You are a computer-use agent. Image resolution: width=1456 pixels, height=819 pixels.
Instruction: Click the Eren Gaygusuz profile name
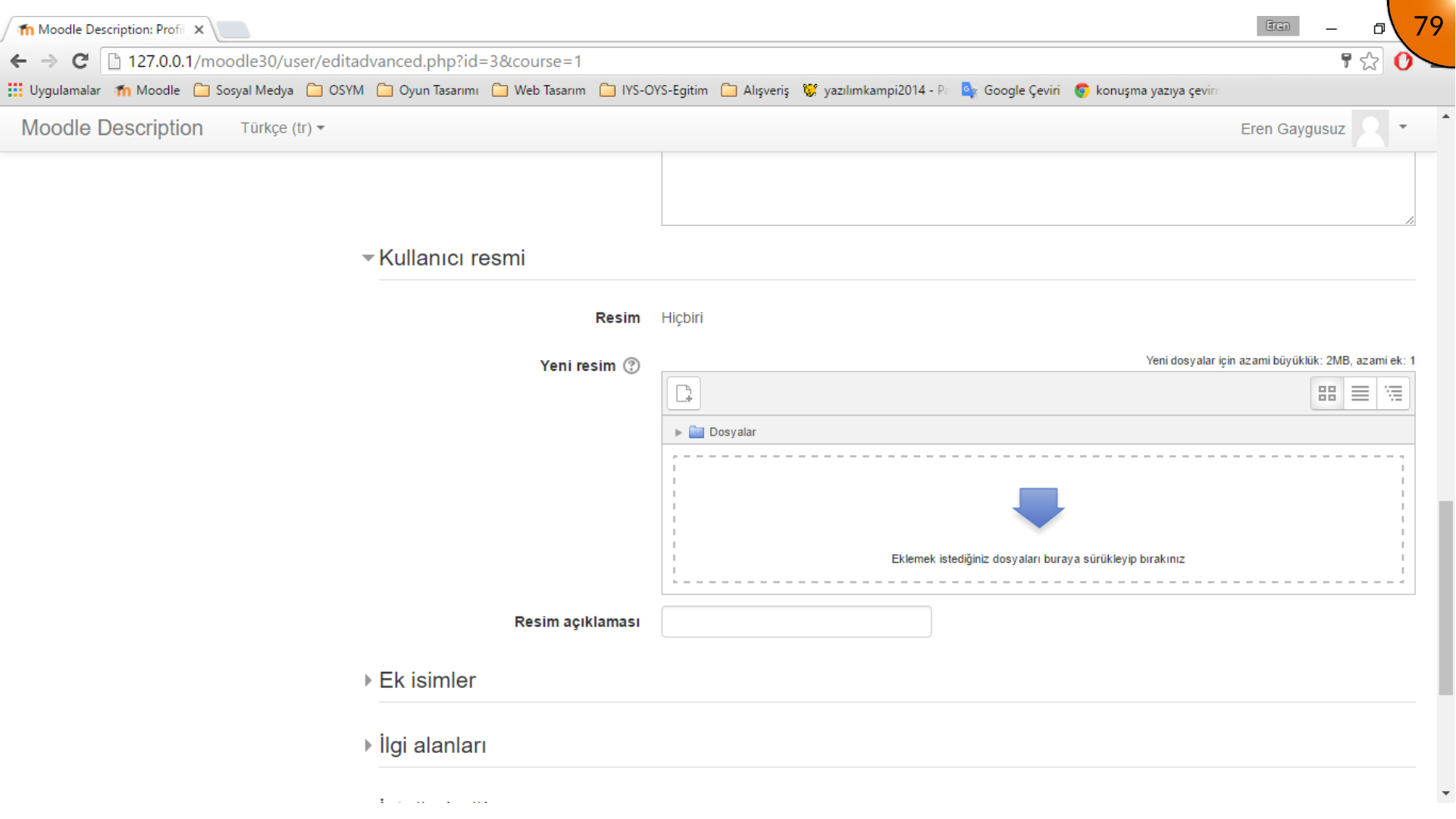coord(1292,129)
